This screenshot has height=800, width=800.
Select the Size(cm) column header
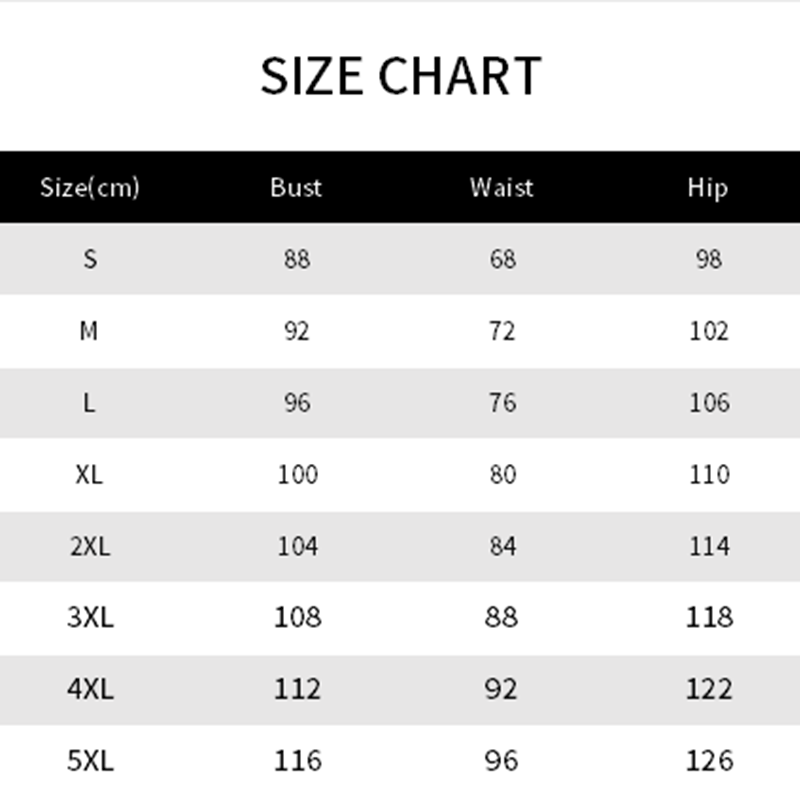90,187
